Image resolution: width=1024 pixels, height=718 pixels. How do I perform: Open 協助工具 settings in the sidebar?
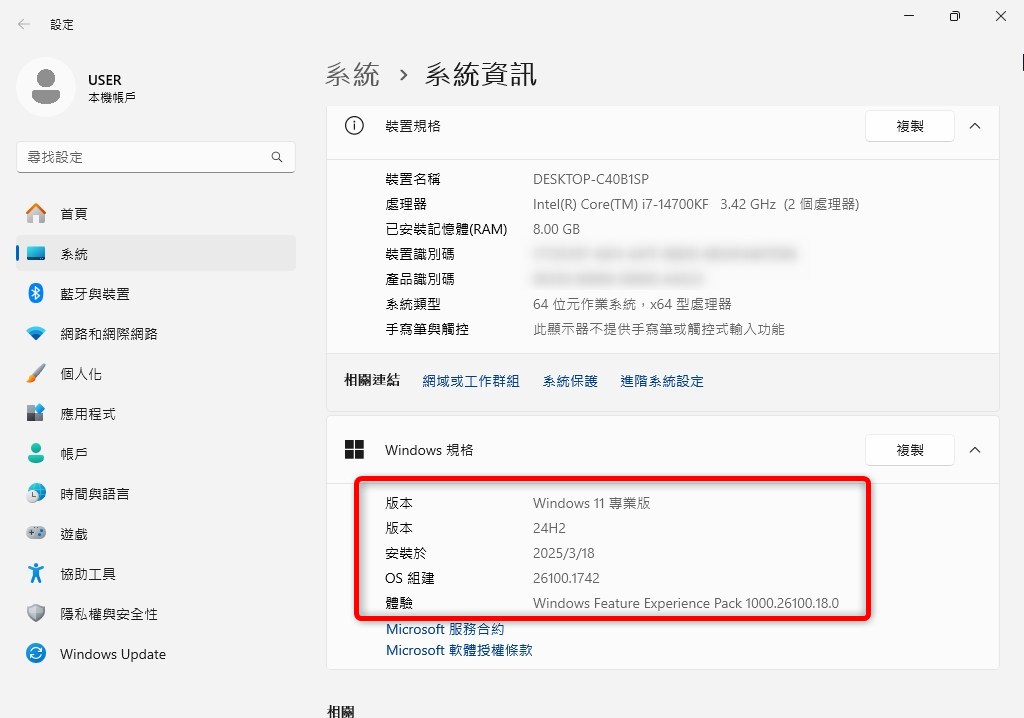pos(155,574)
